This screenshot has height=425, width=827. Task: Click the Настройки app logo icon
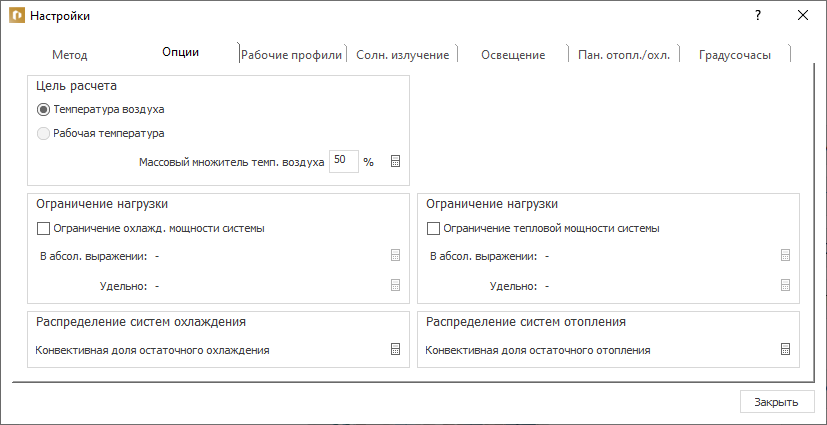coord(17,16)
